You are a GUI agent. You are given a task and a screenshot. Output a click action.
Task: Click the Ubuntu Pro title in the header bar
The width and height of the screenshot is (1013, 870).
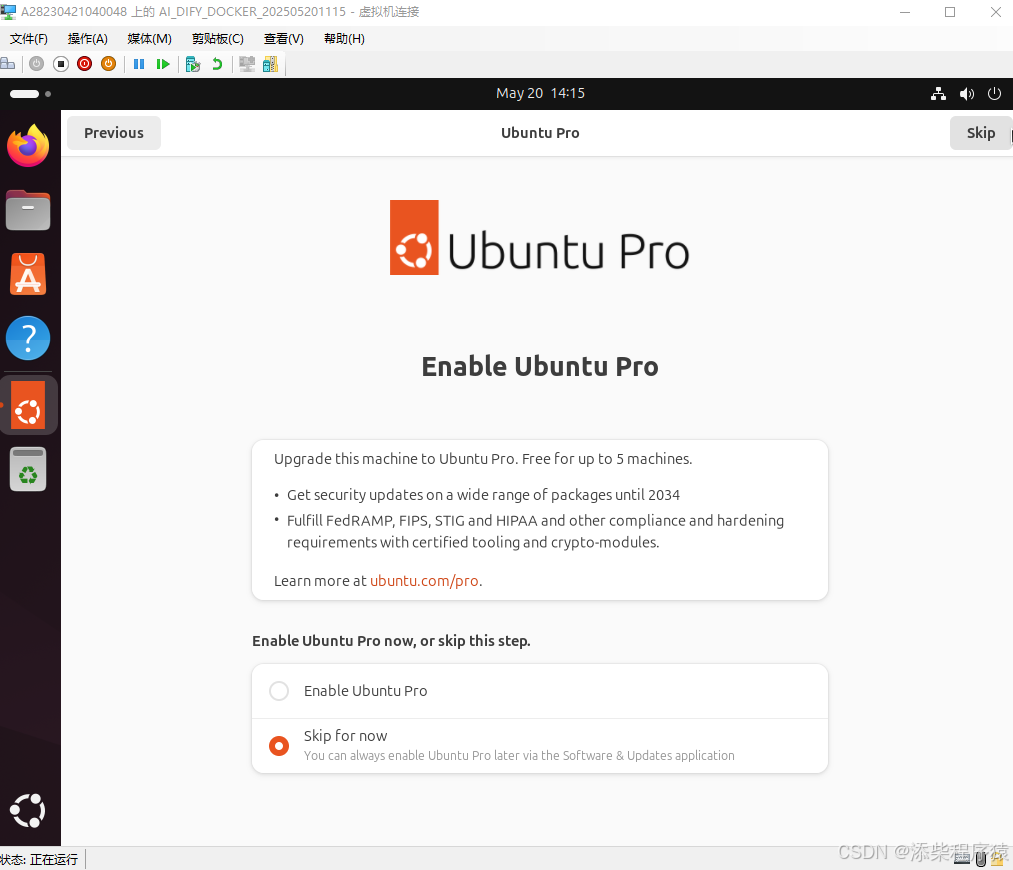click(x=540, y=133)
